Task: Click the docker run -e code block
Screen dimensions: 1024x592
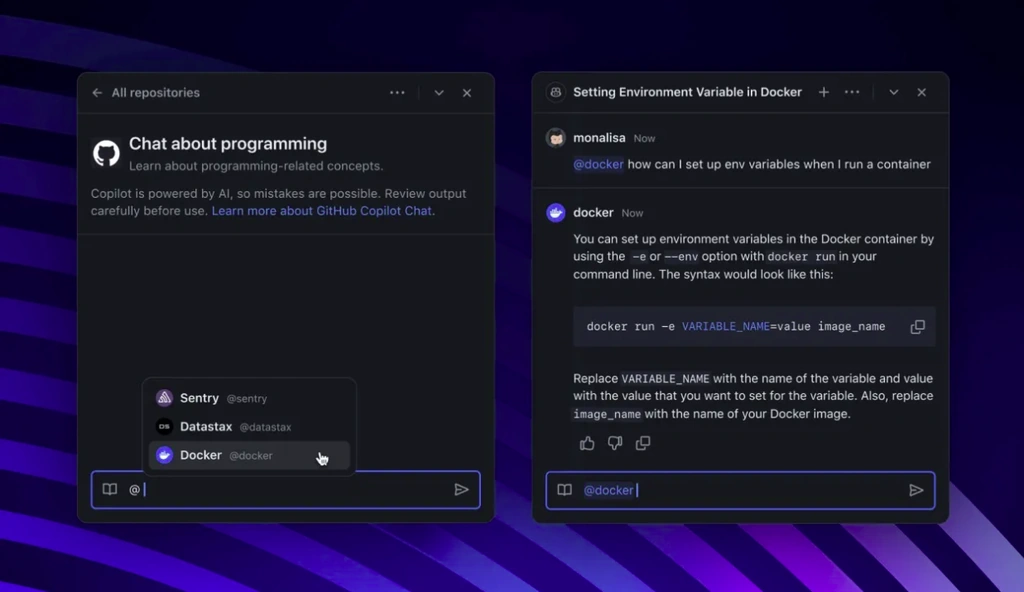Action: [754, 327]
